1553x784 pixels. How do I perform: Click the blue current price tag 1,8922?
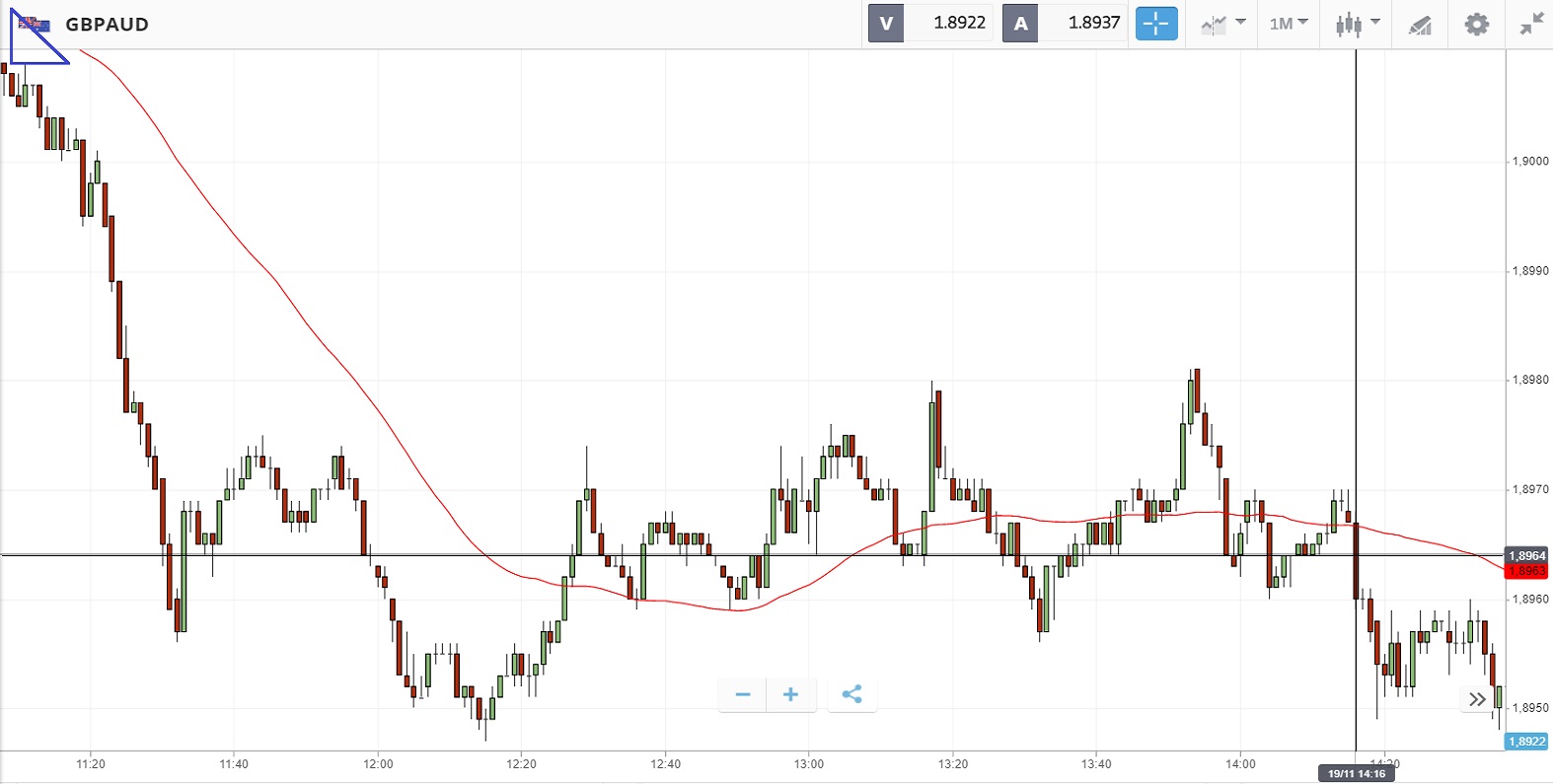tap(1527, 742)
